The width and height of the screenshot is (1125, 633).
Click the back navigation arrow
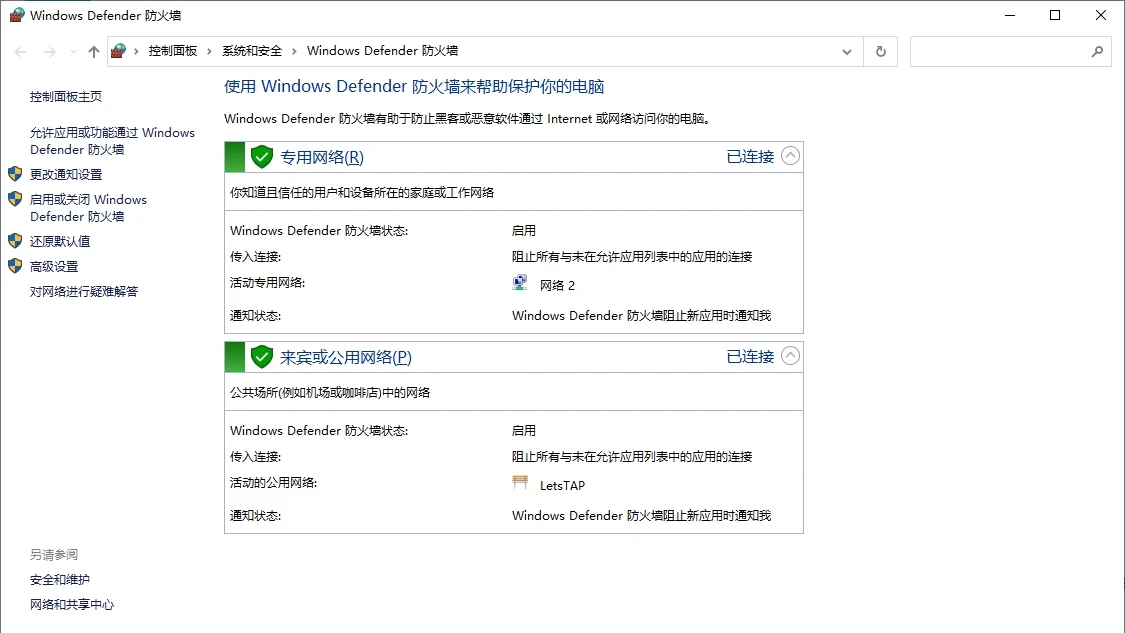click(20, 51)
